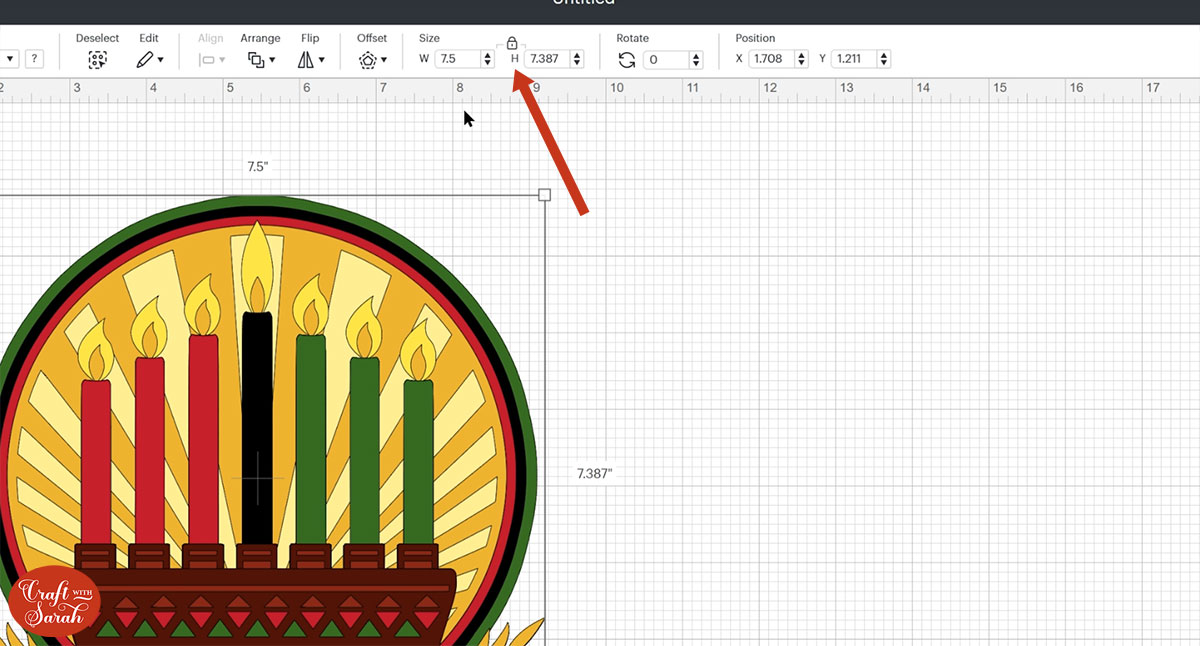Click the Position X field
This screenshot has width=1200, height=646.
click(771, 59)
